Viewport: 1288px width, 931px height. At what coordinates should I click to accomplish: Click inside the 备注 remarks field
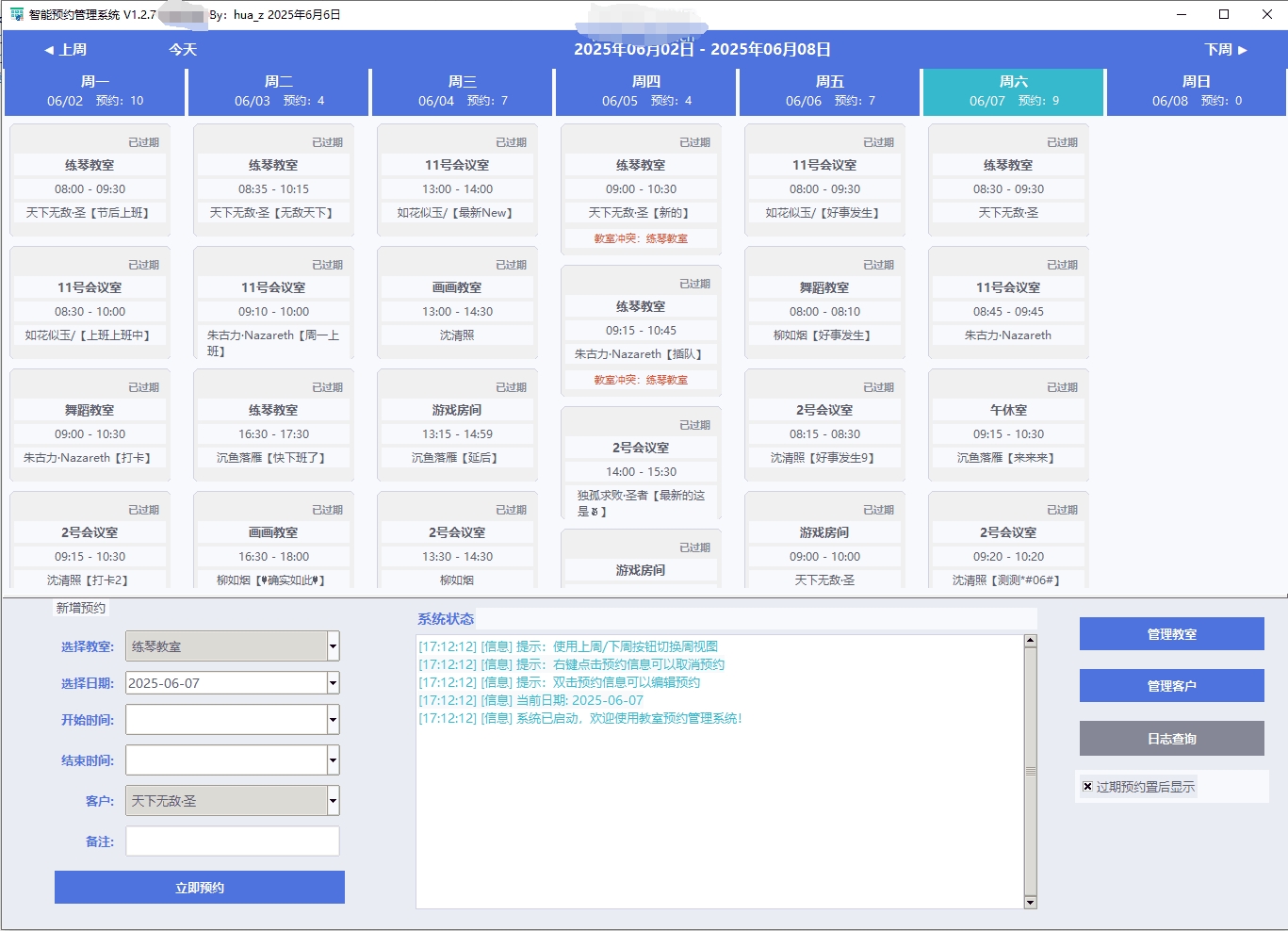[232, 841]
